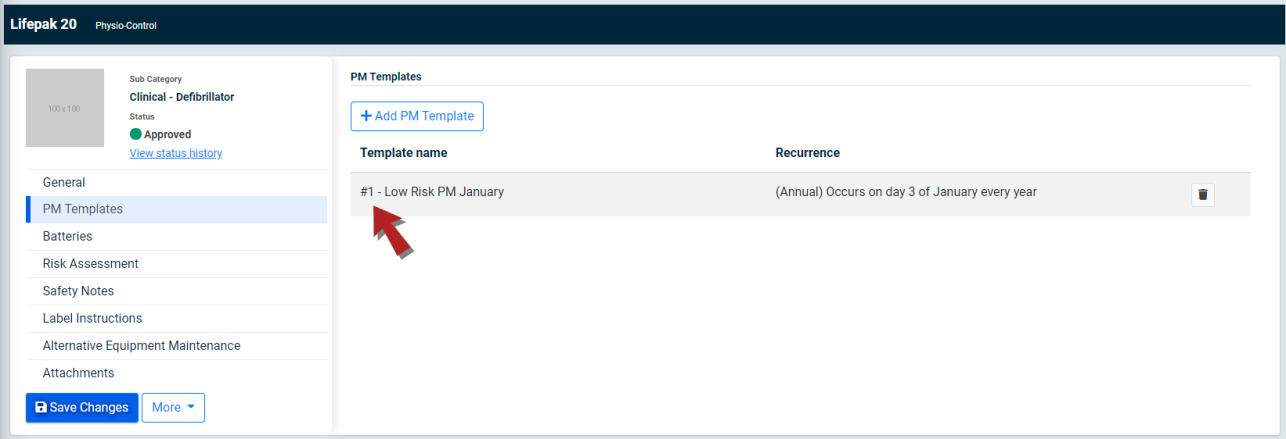Click the 100x100 placeholder equipment image
This screenshot has height=439, width=1286.
coord(65,108)
